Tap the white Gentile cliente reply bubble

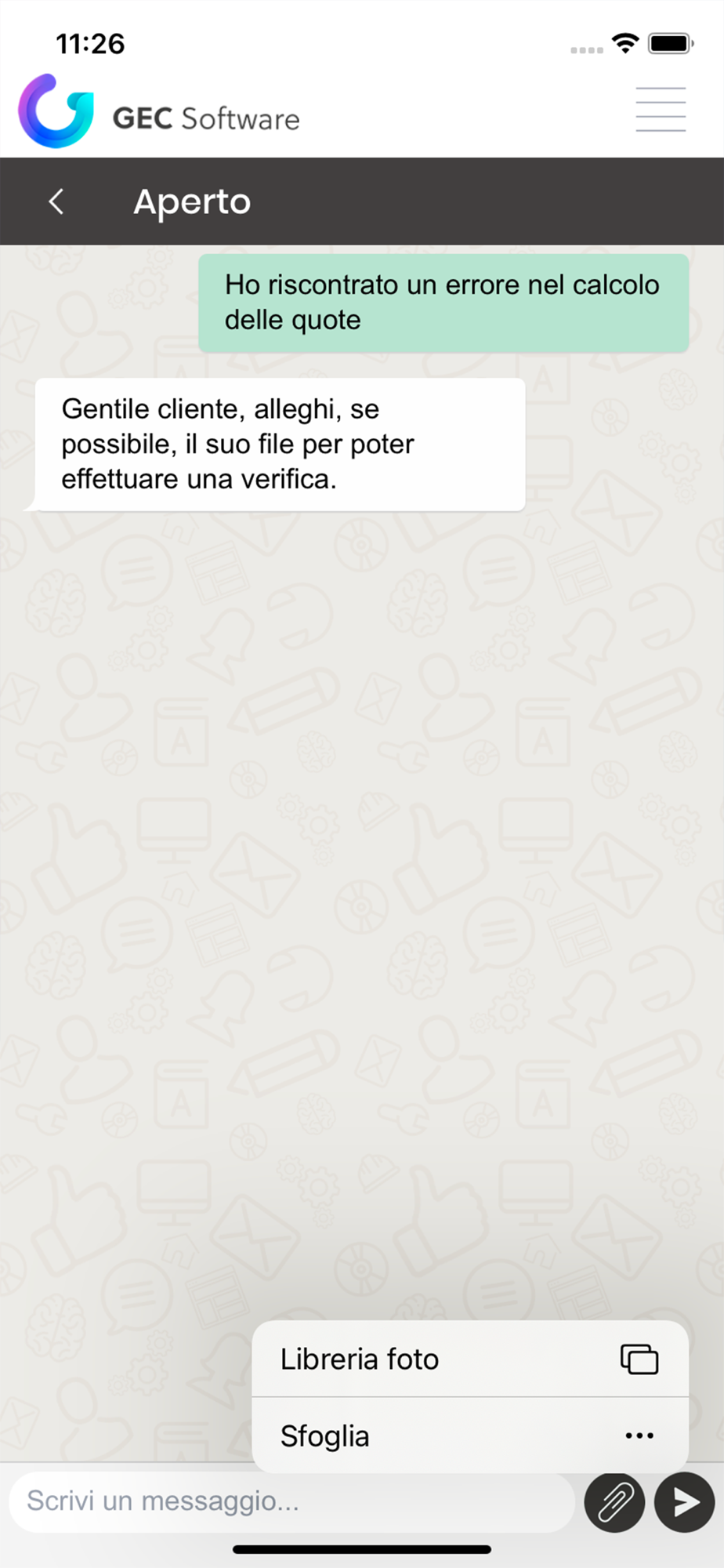[280, 444]
